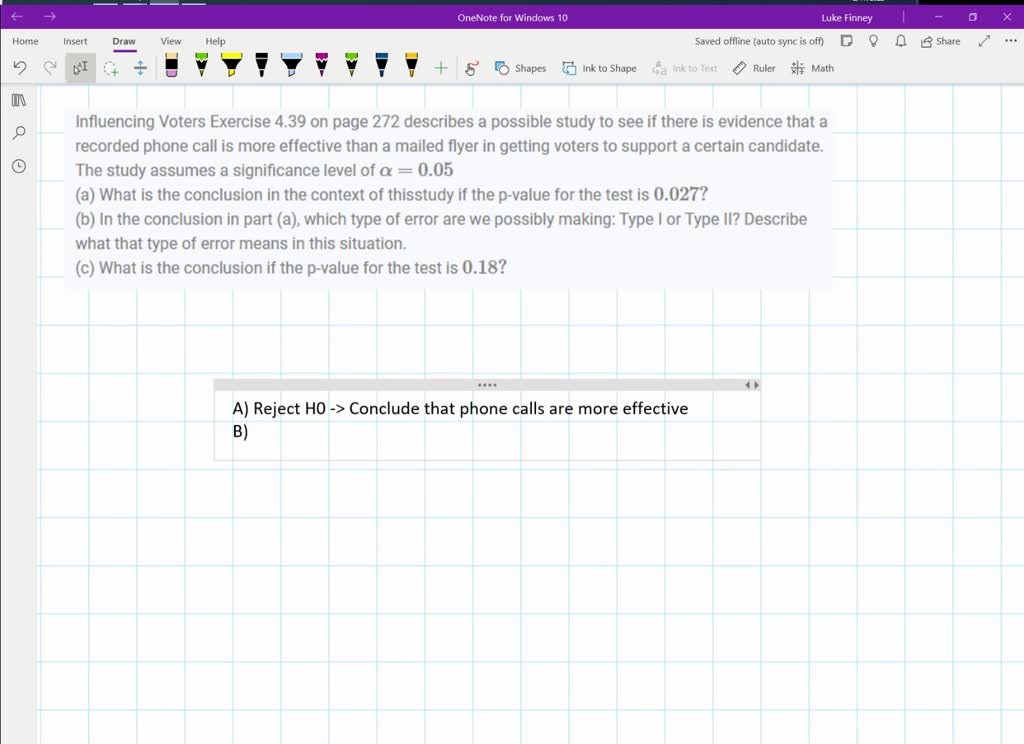Viewport: 1024px width, 744px height.
Task: Expand the note container using its arrow handle
Action: pos(751,385)
